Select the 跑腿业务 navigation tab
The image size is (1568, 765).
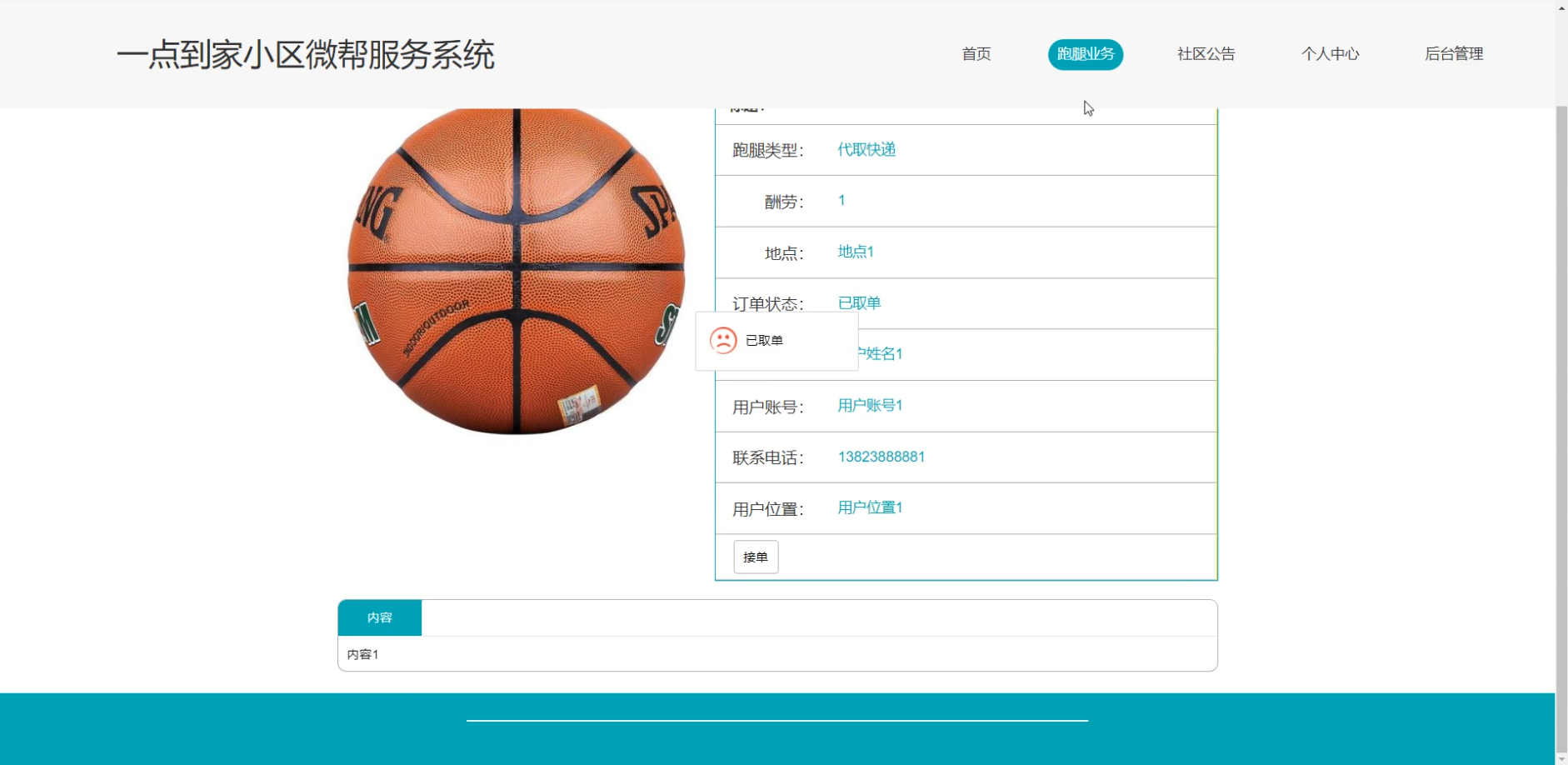pyautogui.click(x=1085, y=54)
